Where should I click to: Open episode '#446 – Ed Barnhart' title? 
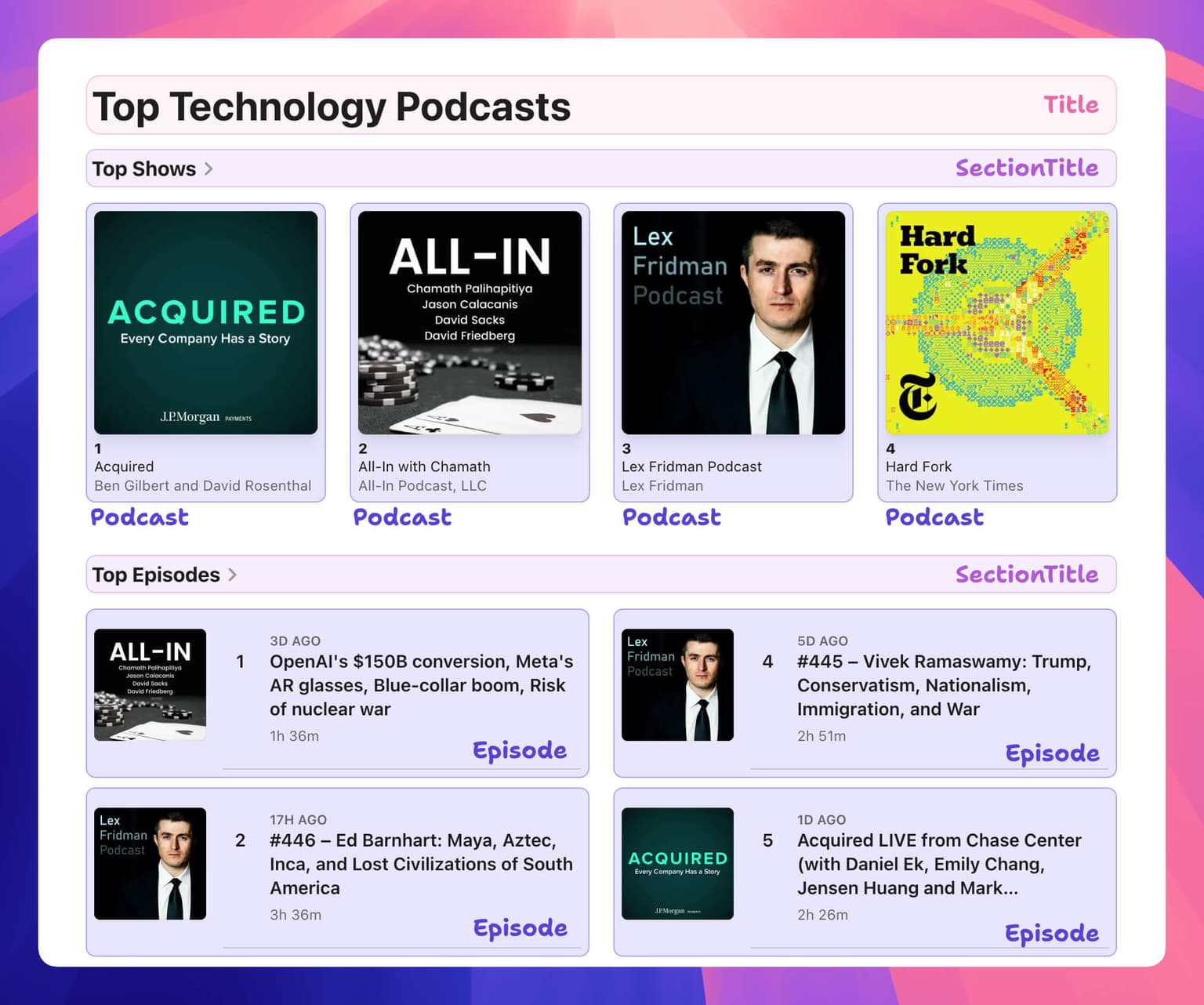pos(422,864)
